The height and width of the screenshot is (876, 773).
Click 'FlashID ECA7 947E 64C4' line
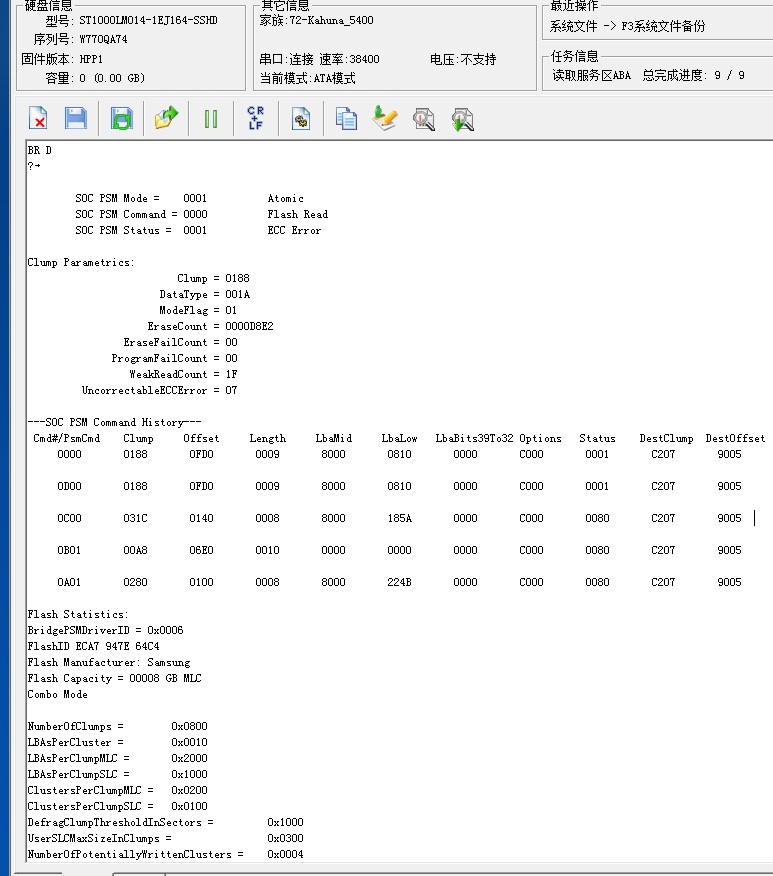coord(93,646)
